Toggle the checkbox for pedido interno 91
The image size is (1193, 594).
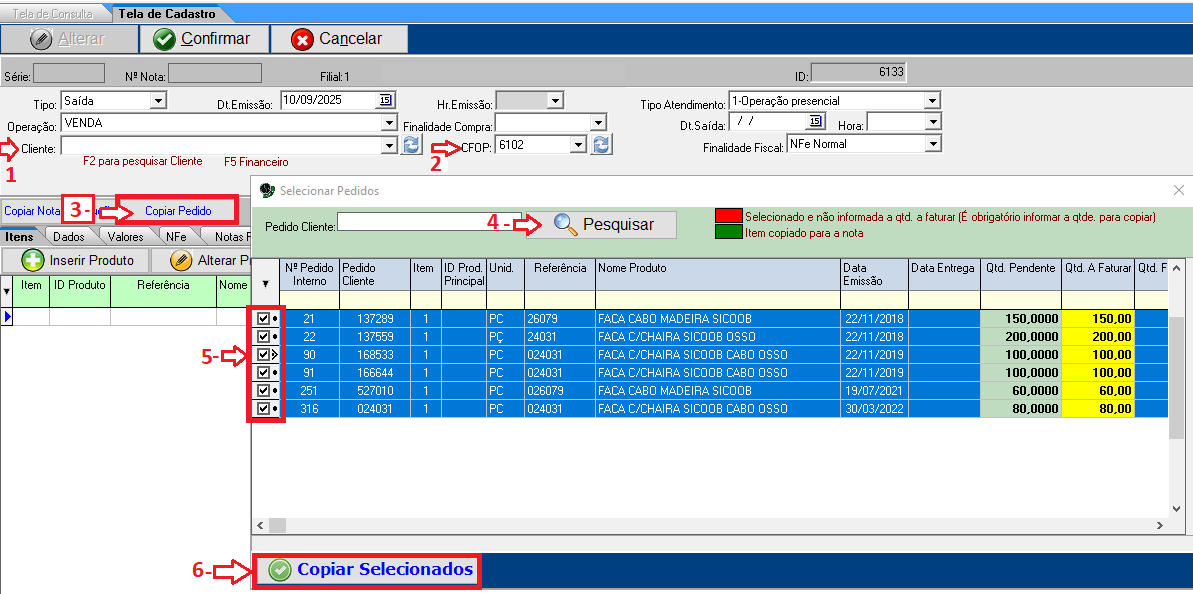click(263, 373)
